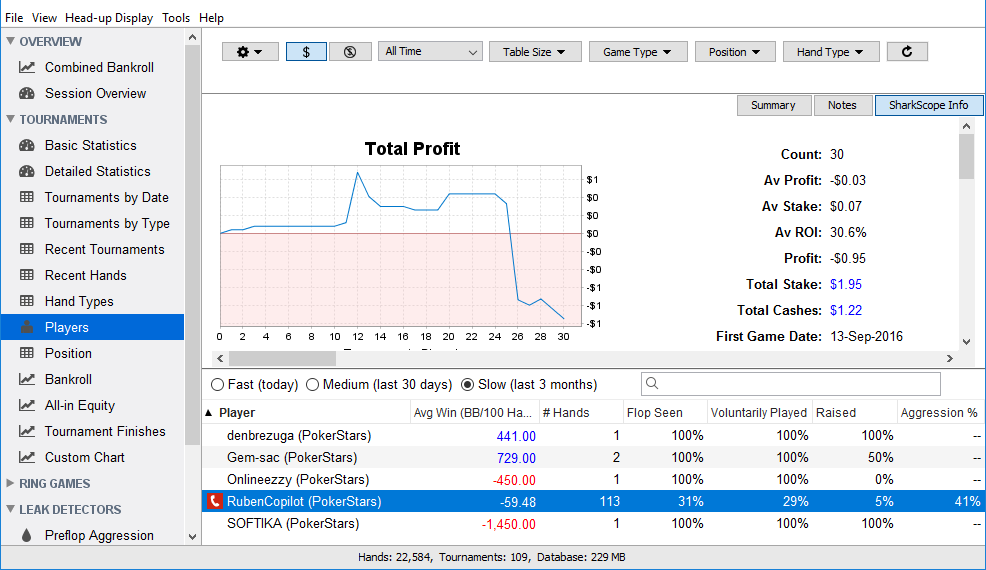Select the Onlineezzy (PokerStars) row
Image resolution: width=986 pixels, height=570 pixels.
point(593,479)
